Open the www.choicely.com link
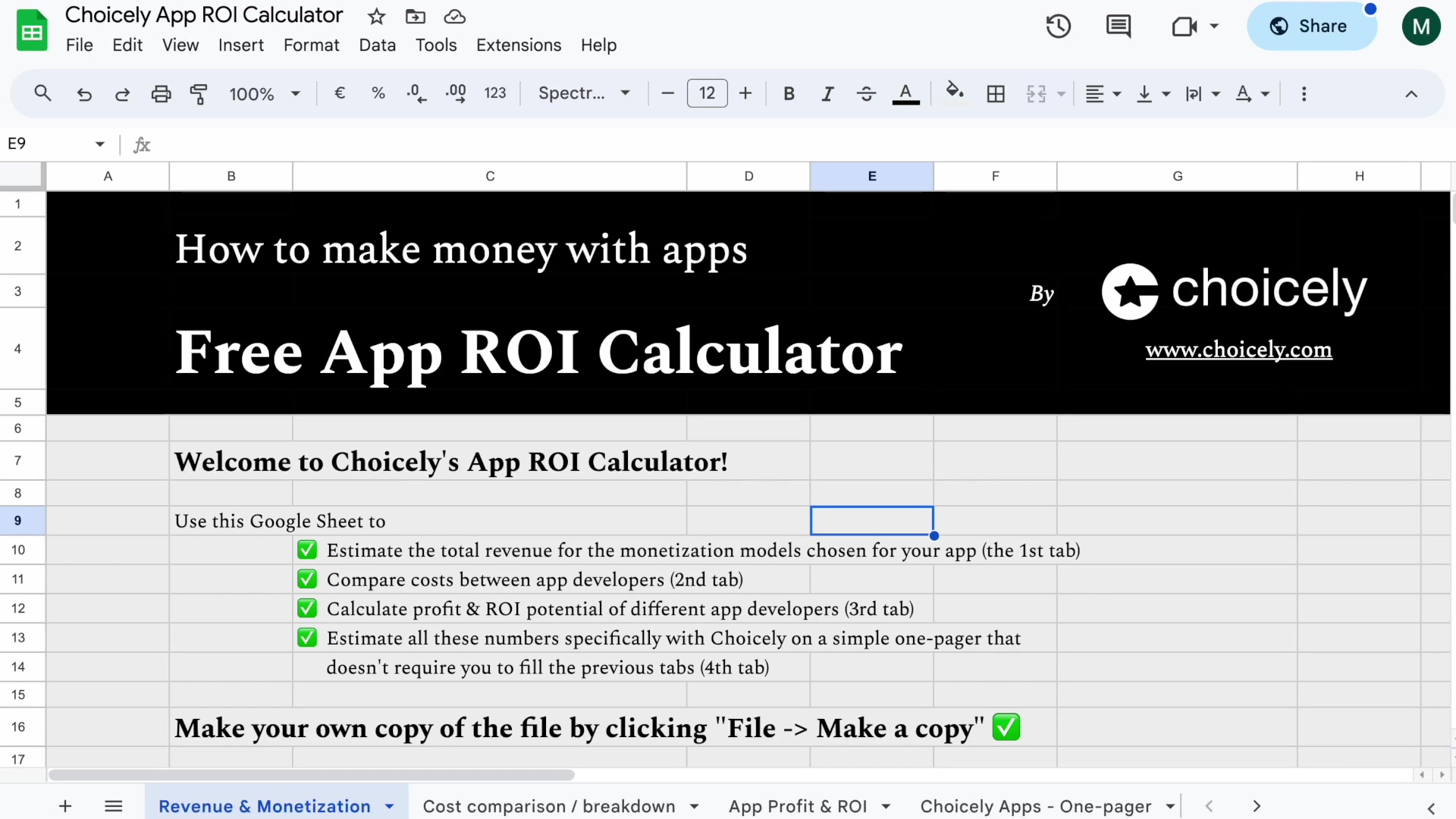The height and width of the screenshot is (819, 1456). coord(1238,350)
